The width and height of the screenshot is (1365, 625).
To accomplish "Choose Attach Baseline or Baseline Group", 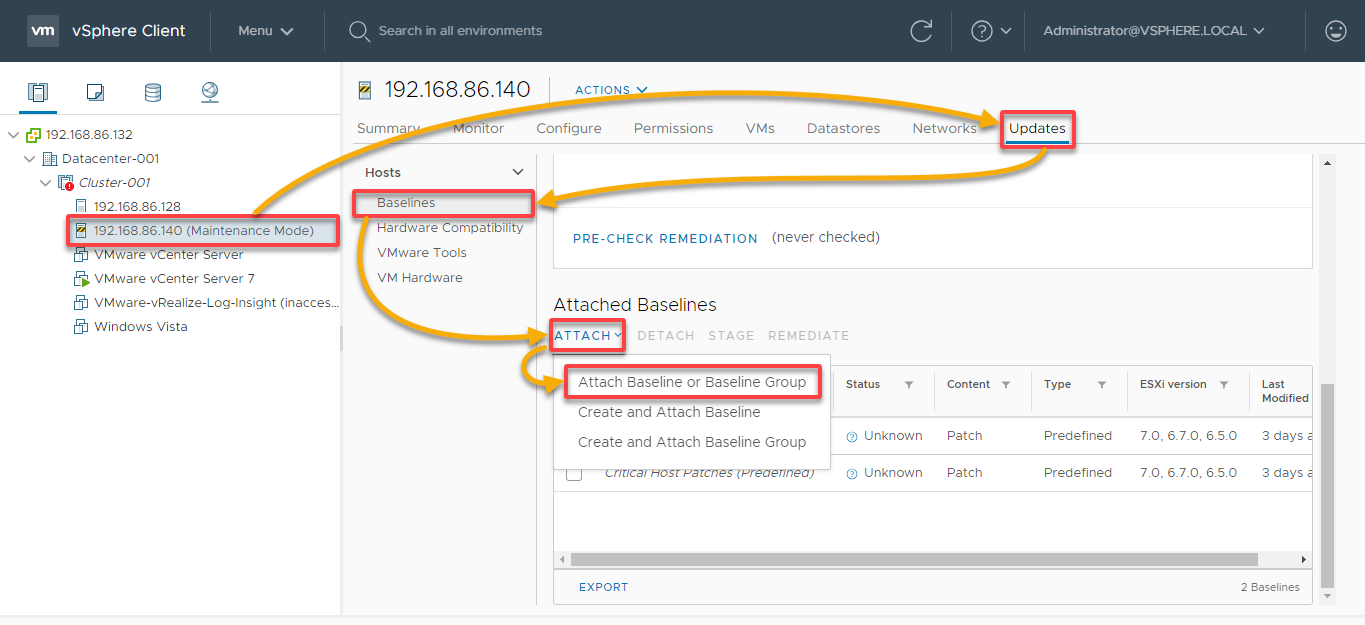I will pyautogui.click(x=692, y=382).
